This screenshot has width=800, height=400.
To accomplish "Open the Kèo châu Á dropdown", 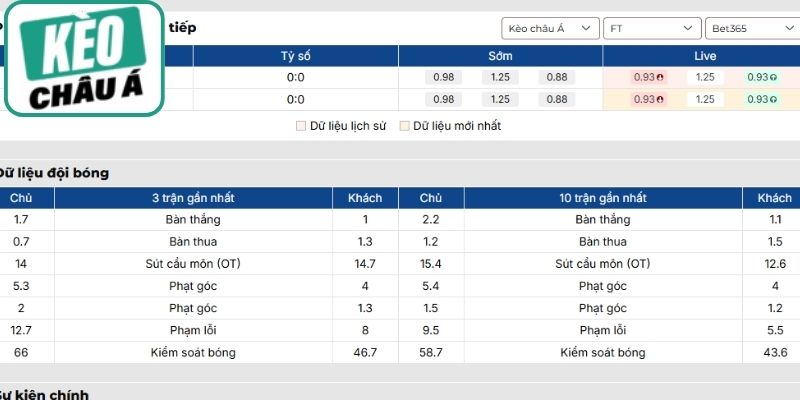I will click(550, 29).
